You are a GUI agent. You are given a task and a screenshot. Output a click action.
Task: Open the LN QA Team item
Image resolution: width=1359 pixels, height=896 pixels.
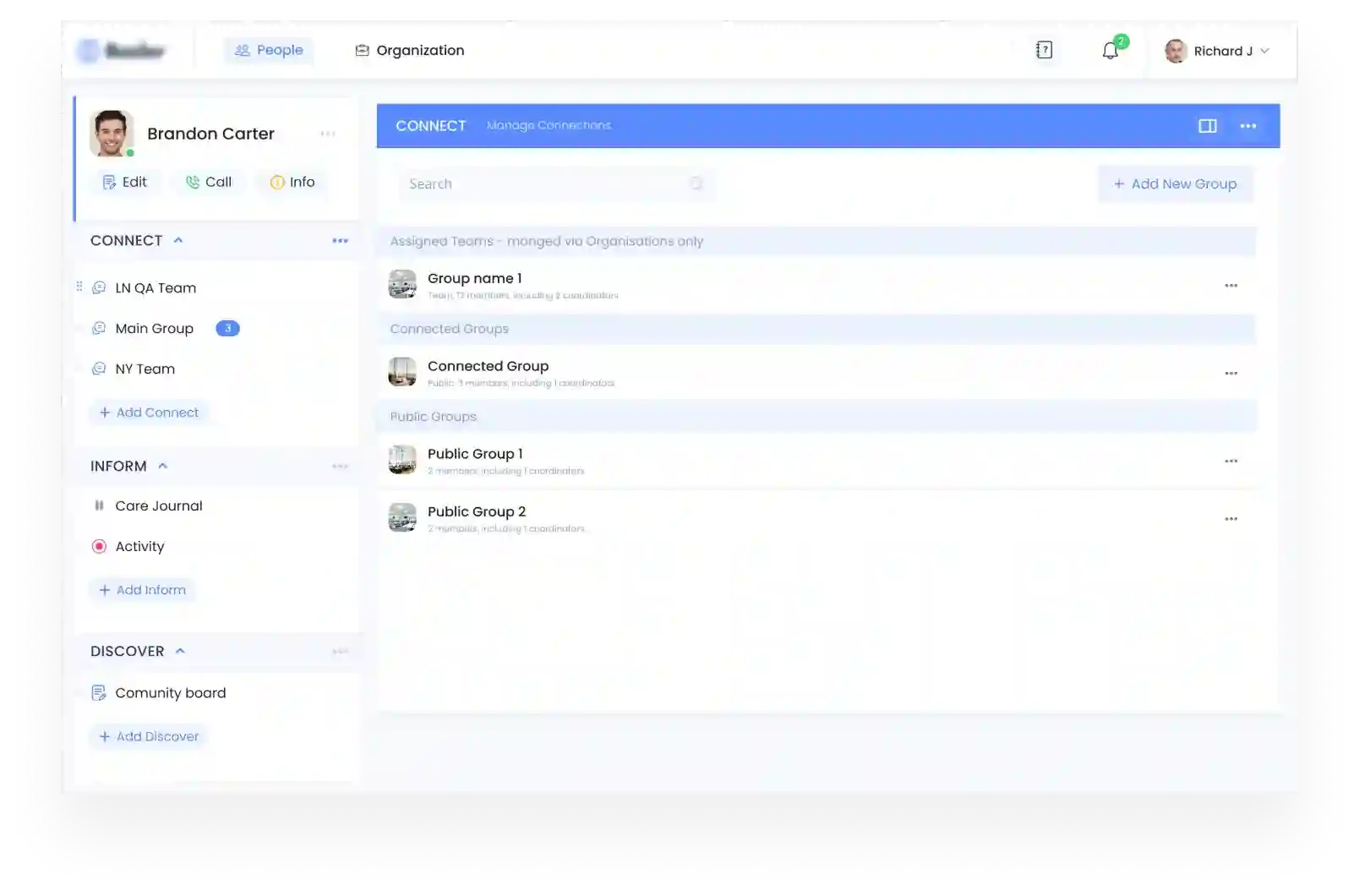156,287
